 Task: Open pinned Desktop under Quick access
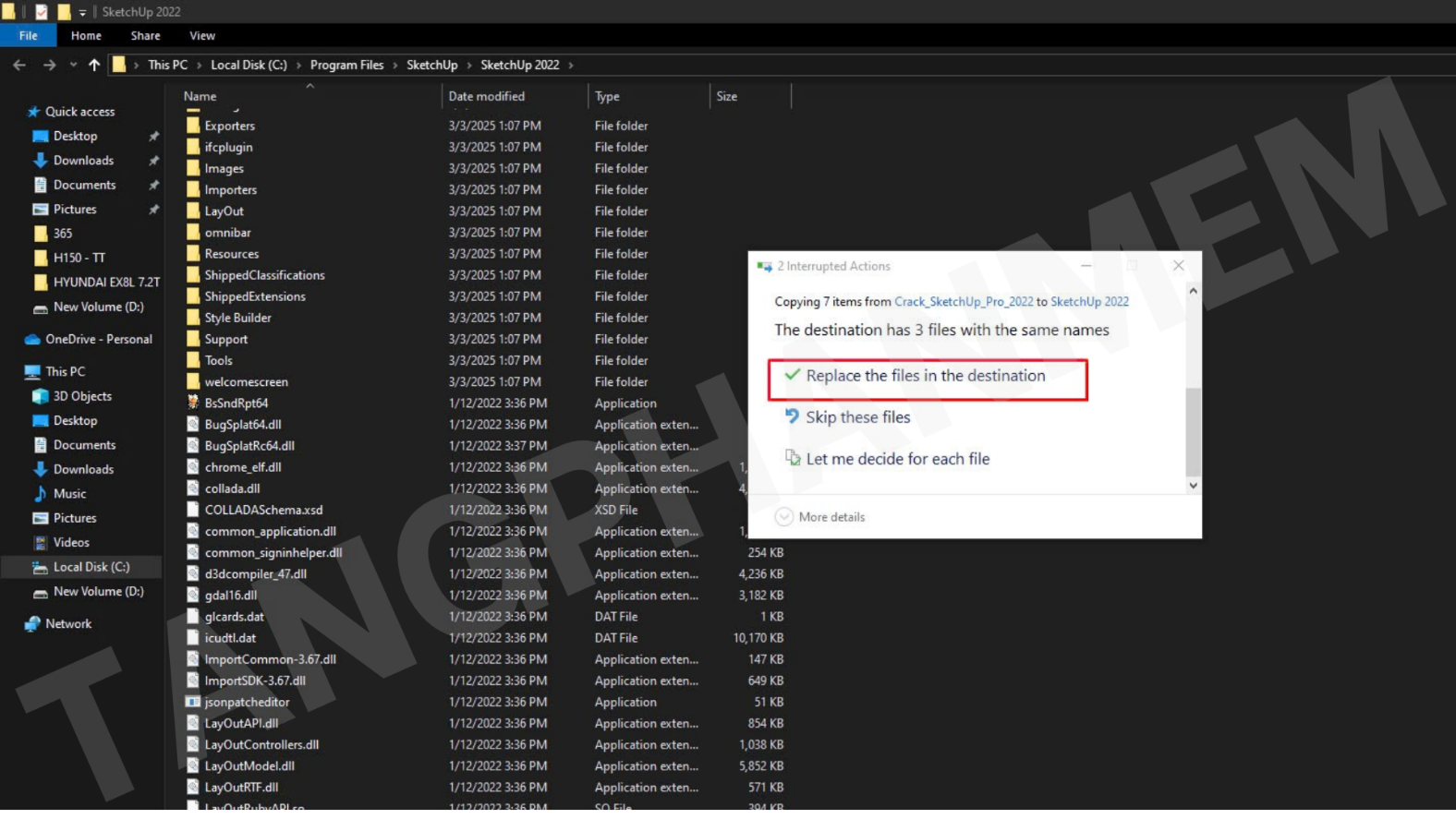click(x=75, y=136)
